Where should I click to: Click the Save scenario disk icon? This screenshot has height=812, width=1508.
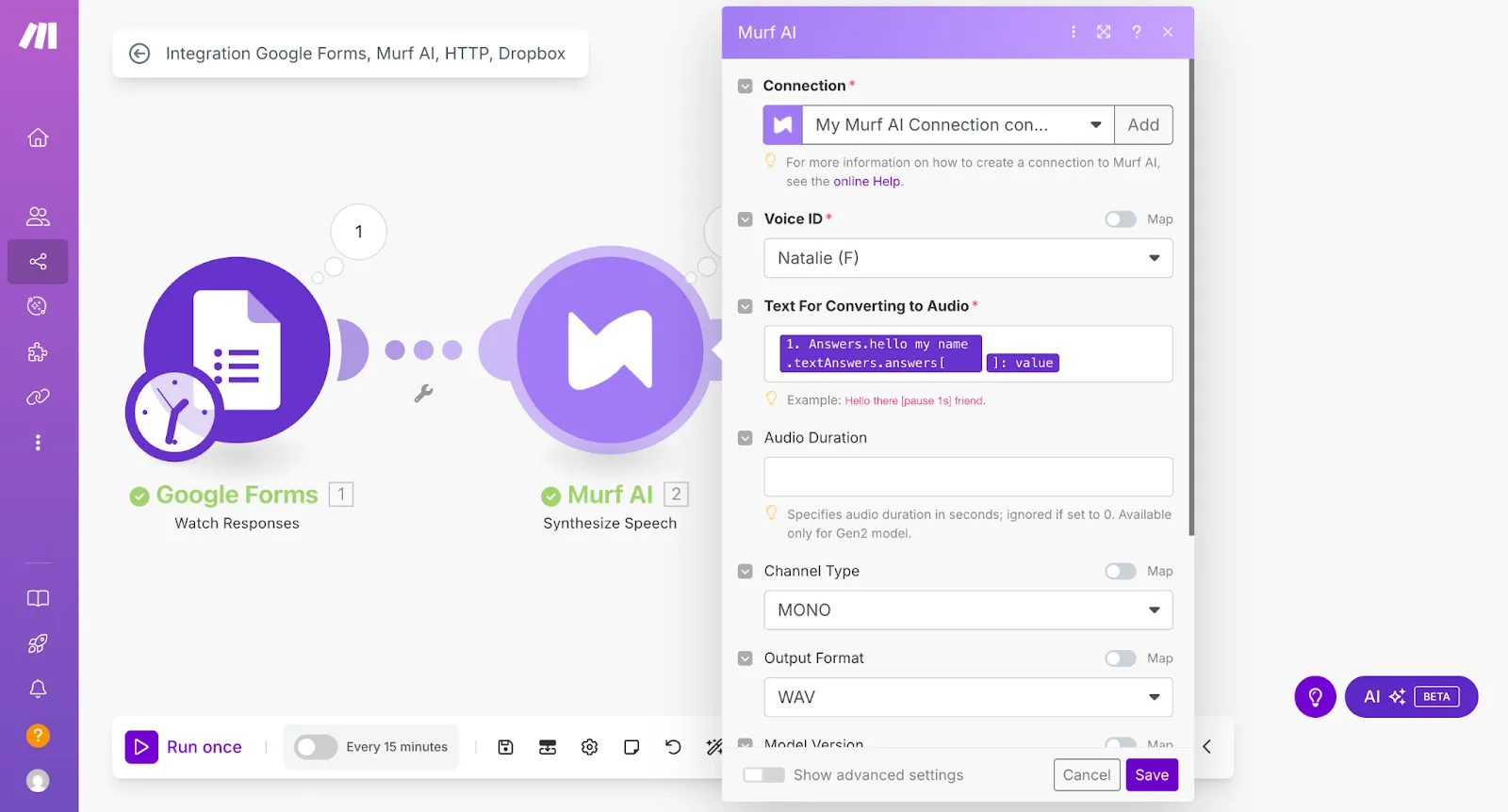pos(505,747)
